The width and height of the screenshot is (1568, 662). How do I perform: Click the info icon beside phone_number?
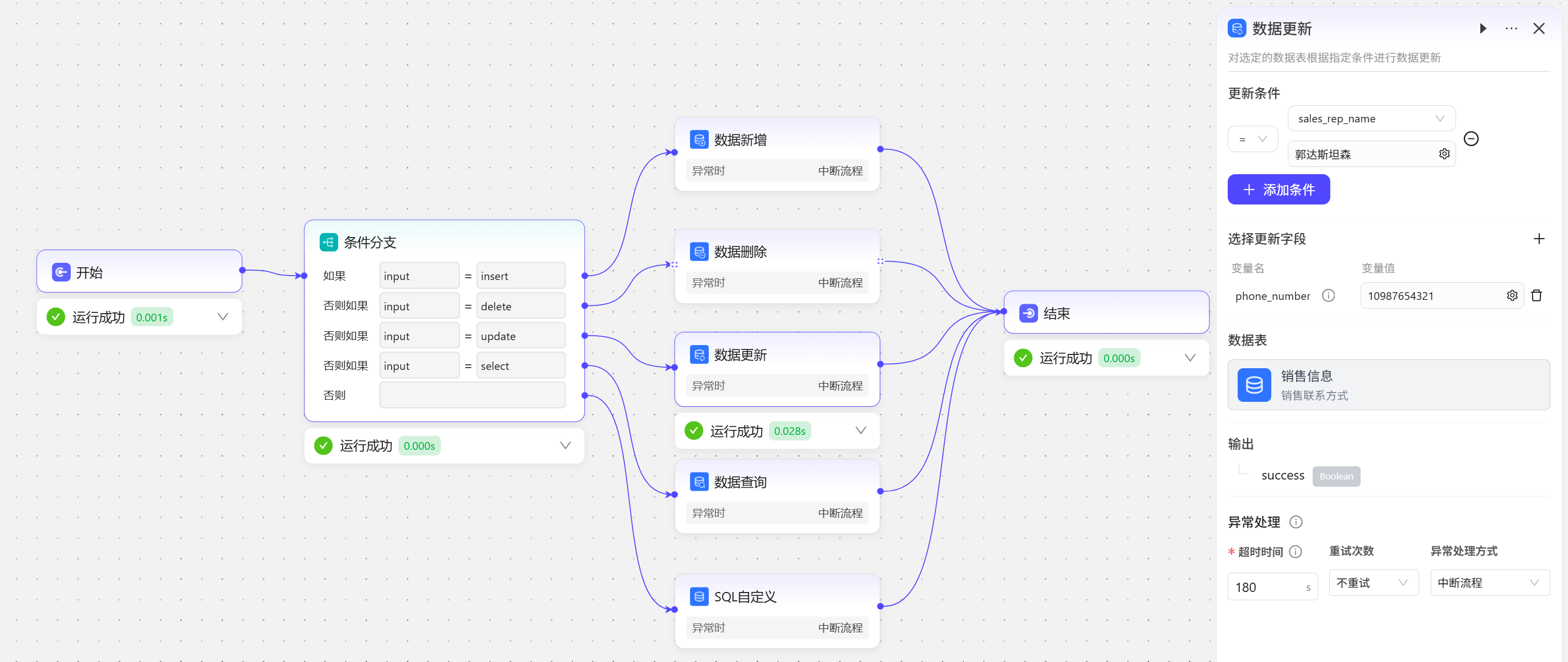coord(1328,295)
